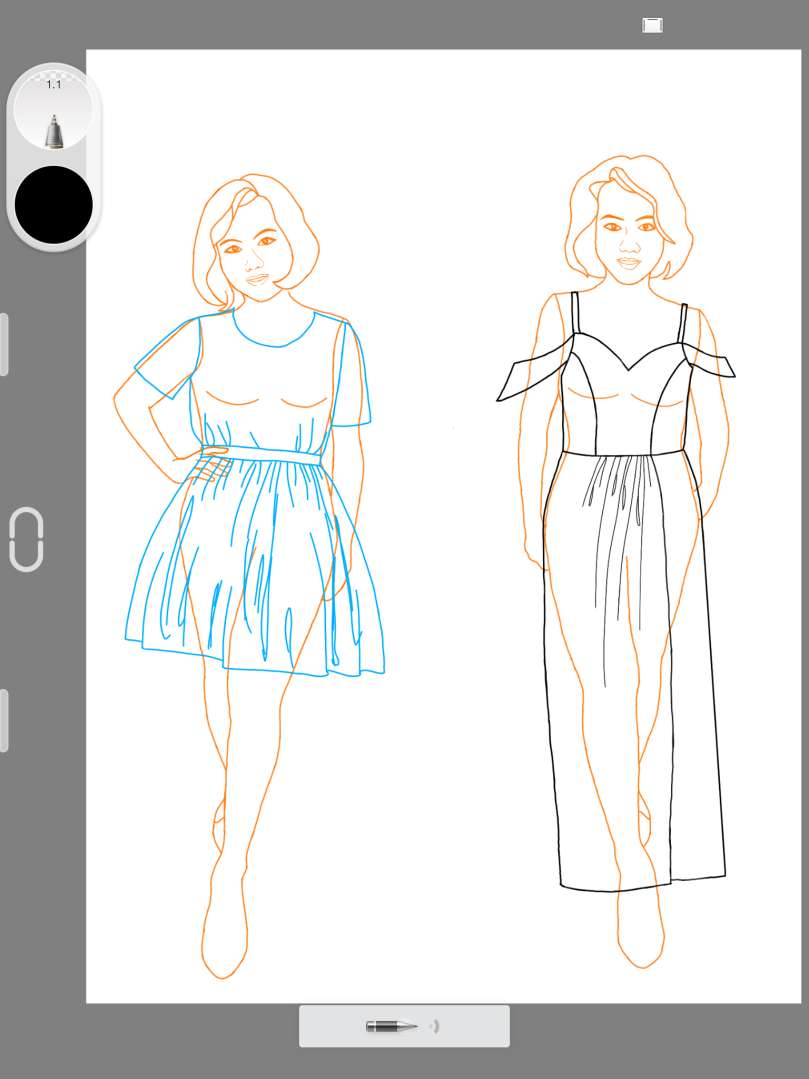Click the sweetheart neckline of black dress
Image resolution: width=809 pixels, height=1079 pixels.
point(627,356)
